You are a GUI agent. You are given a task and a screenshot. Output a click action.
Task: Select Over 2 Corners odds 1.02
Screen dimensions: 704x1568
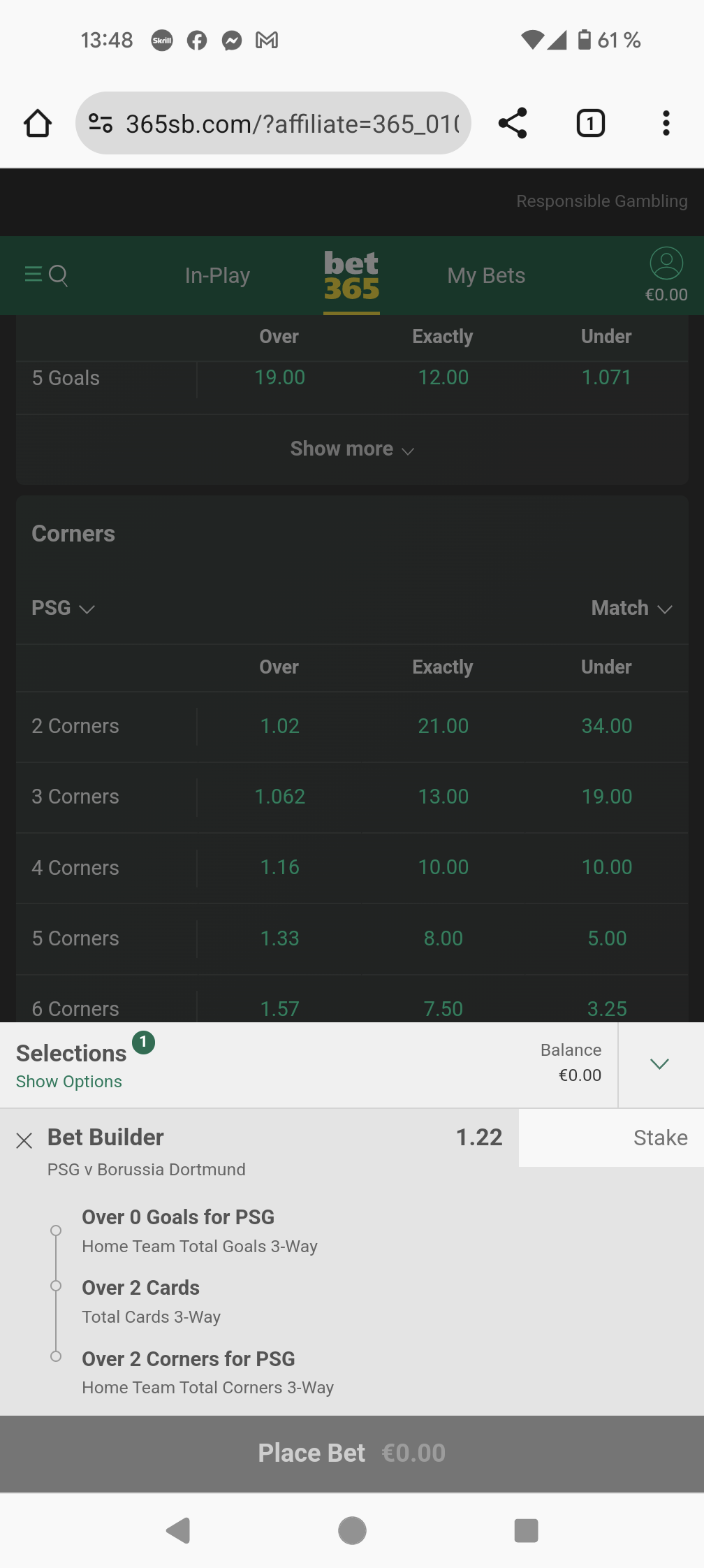click(x=279, y=726)
